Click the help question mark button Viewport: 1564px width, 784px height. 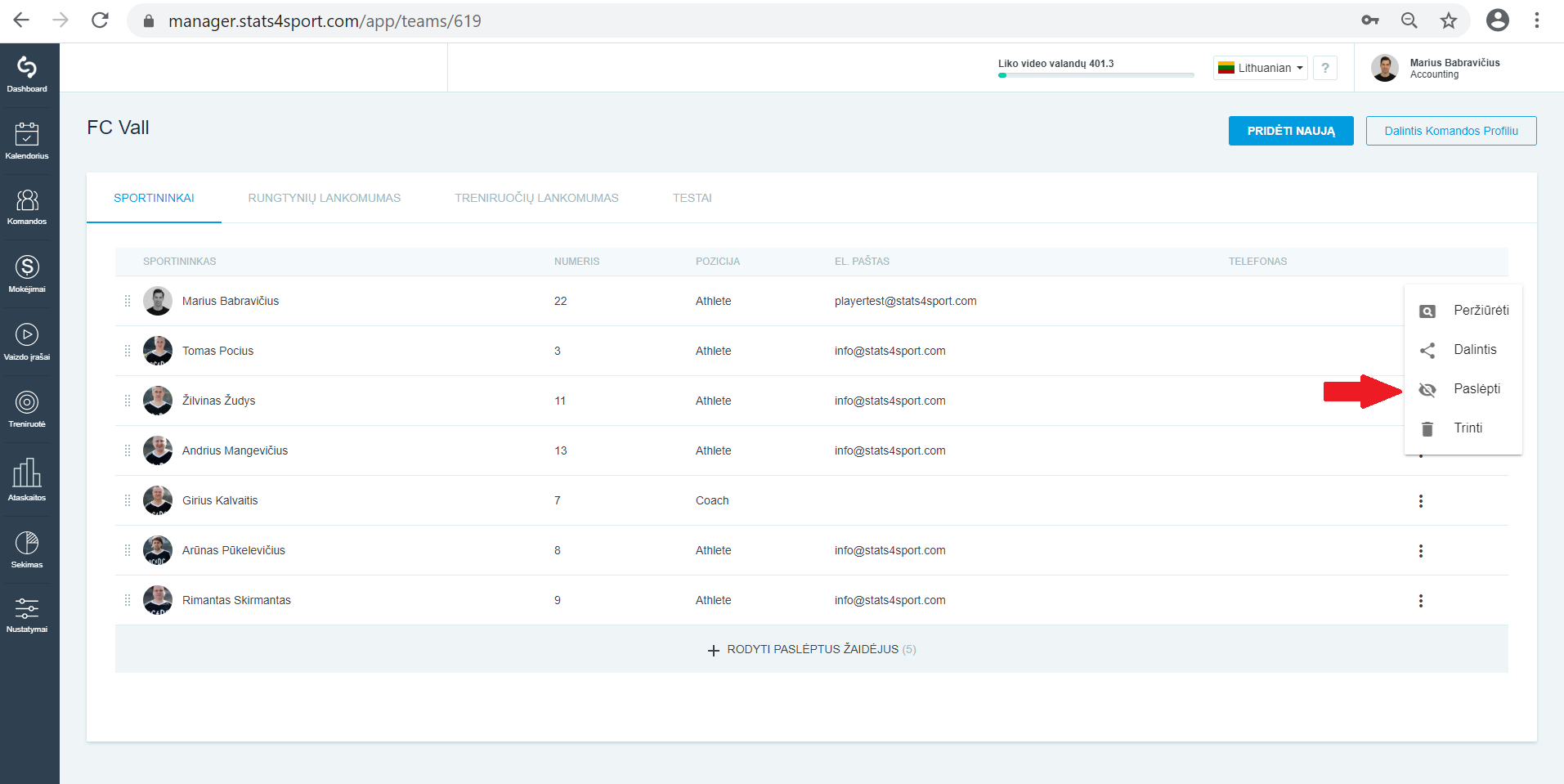(x=1325, y=68)
